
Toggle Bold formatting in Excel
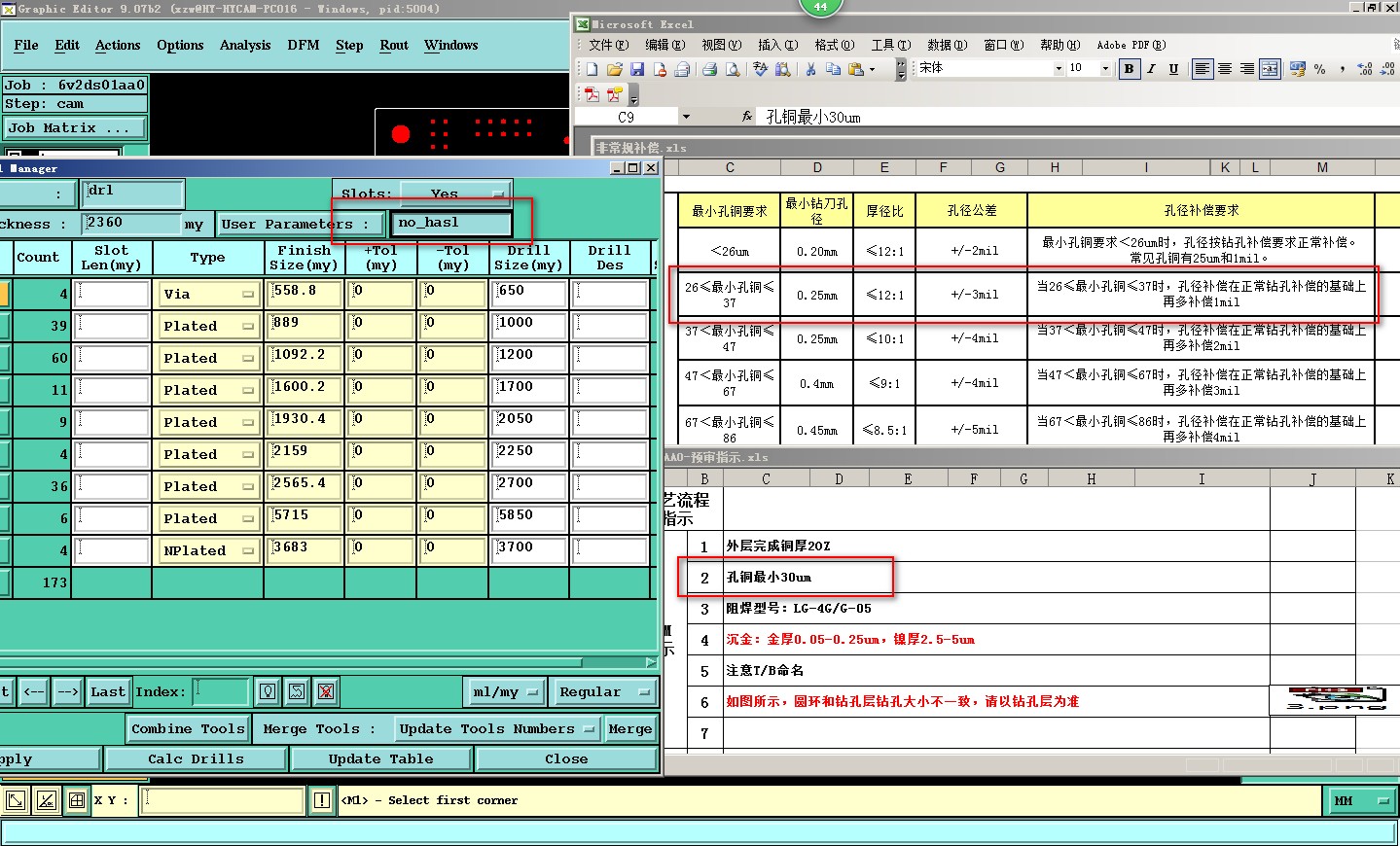click(x=1129, y=69)
